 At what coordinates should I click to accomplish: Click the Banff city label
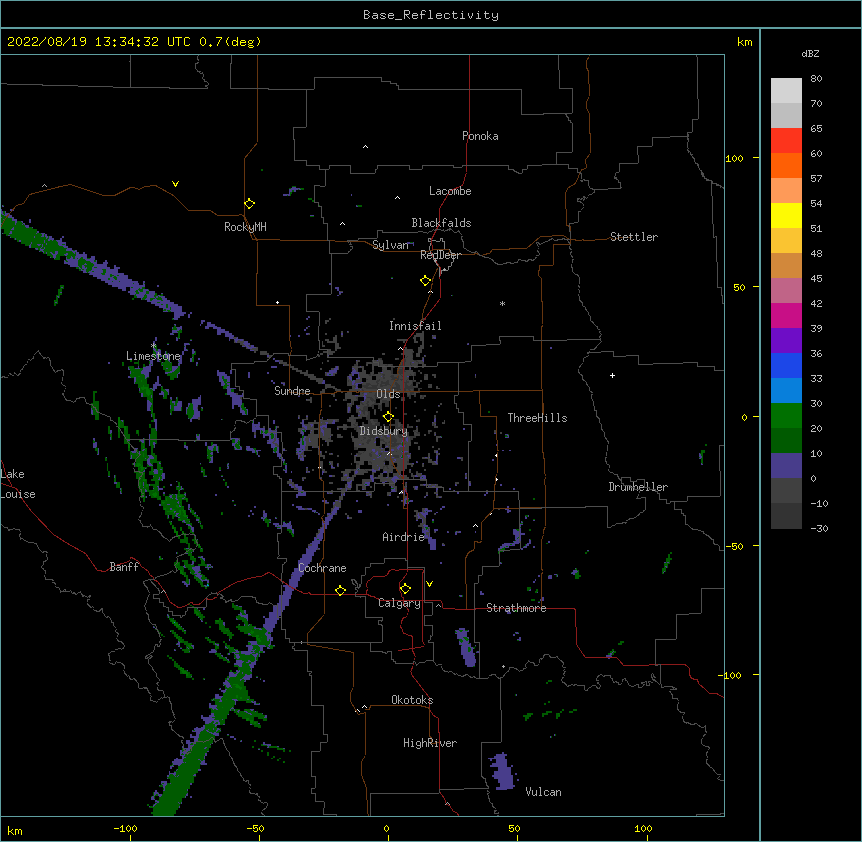pos(124,567)
